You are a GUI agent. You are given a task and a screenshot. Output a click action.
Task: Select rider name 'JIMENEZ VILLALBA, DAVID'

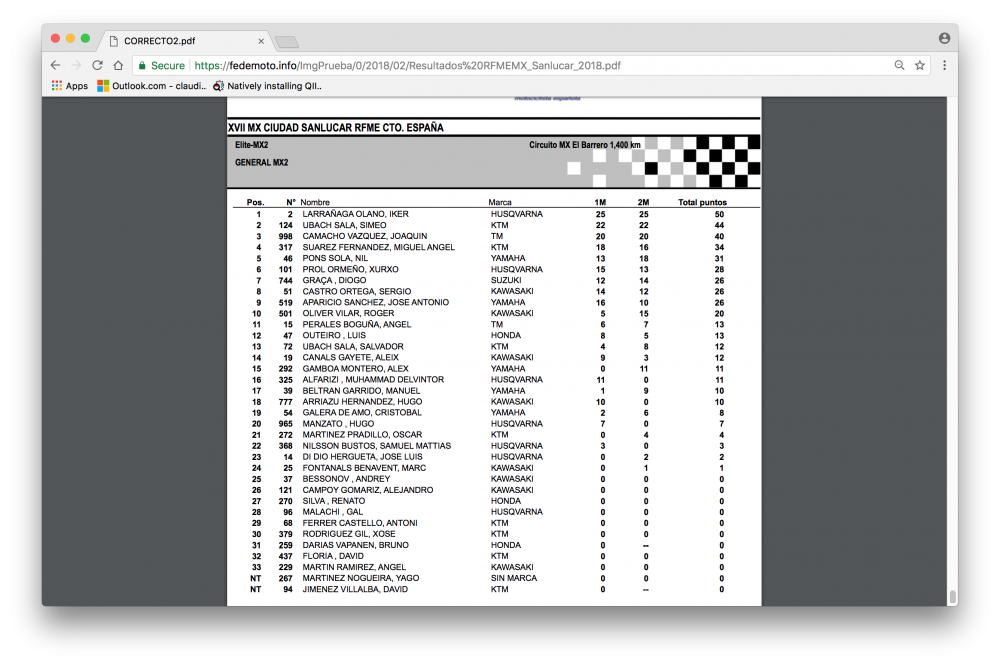pyautogui.click(x=355, y=589)
